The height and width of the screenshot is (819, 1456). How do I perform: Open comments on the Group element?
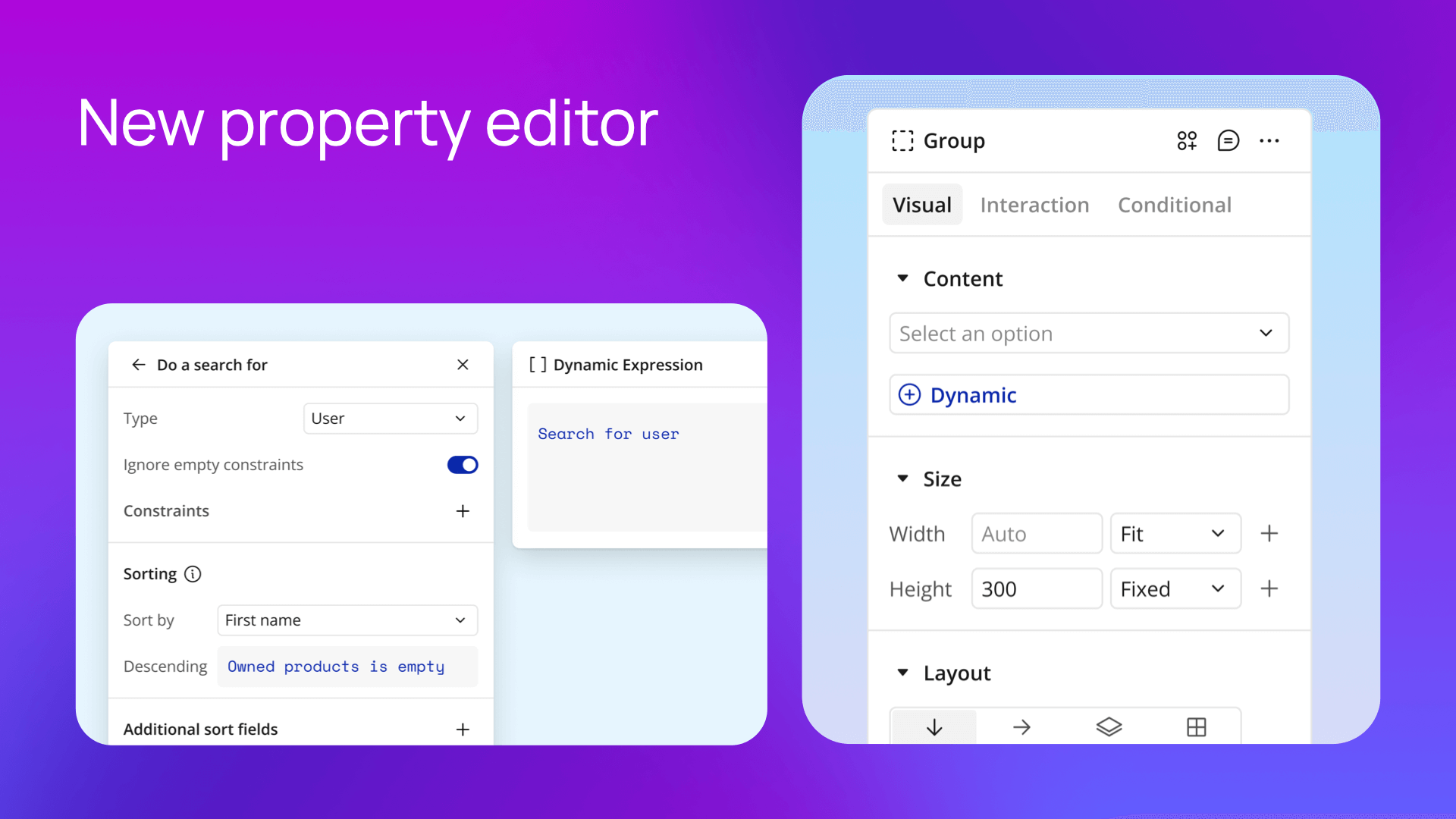click(x=1228, y=140)
